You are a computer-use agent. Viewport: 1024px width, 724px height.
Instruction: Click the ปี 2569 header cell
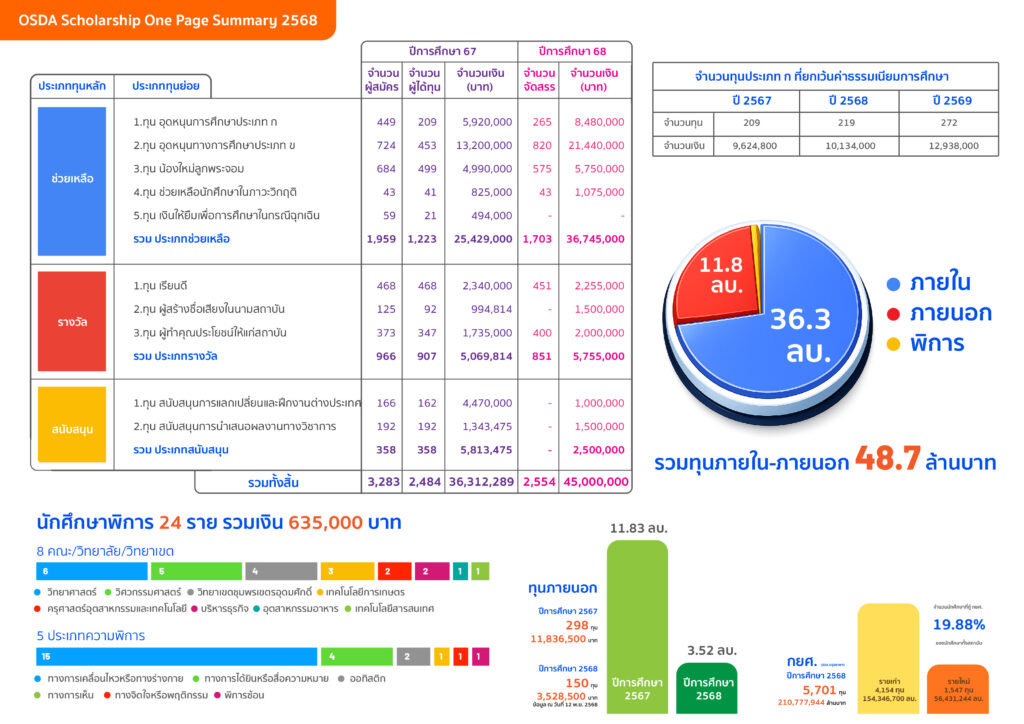948,101
